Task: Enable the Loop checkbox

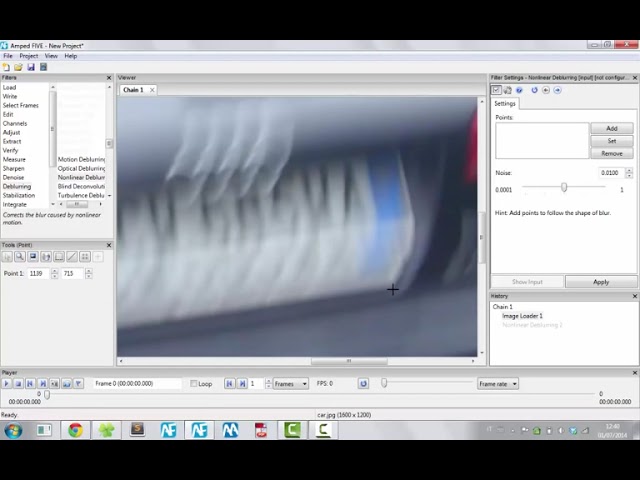Action: [194, 384]
